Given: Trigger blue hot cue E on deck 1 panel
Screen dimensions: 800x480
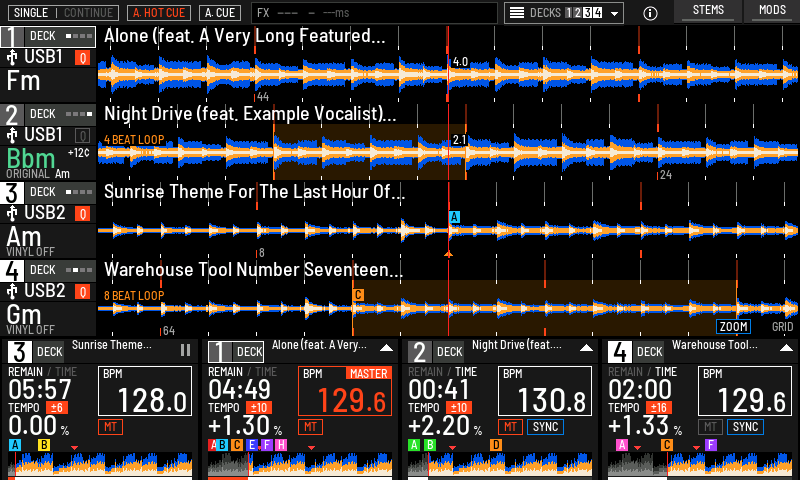Looking at the screenshot, I should tap(251, 445).
